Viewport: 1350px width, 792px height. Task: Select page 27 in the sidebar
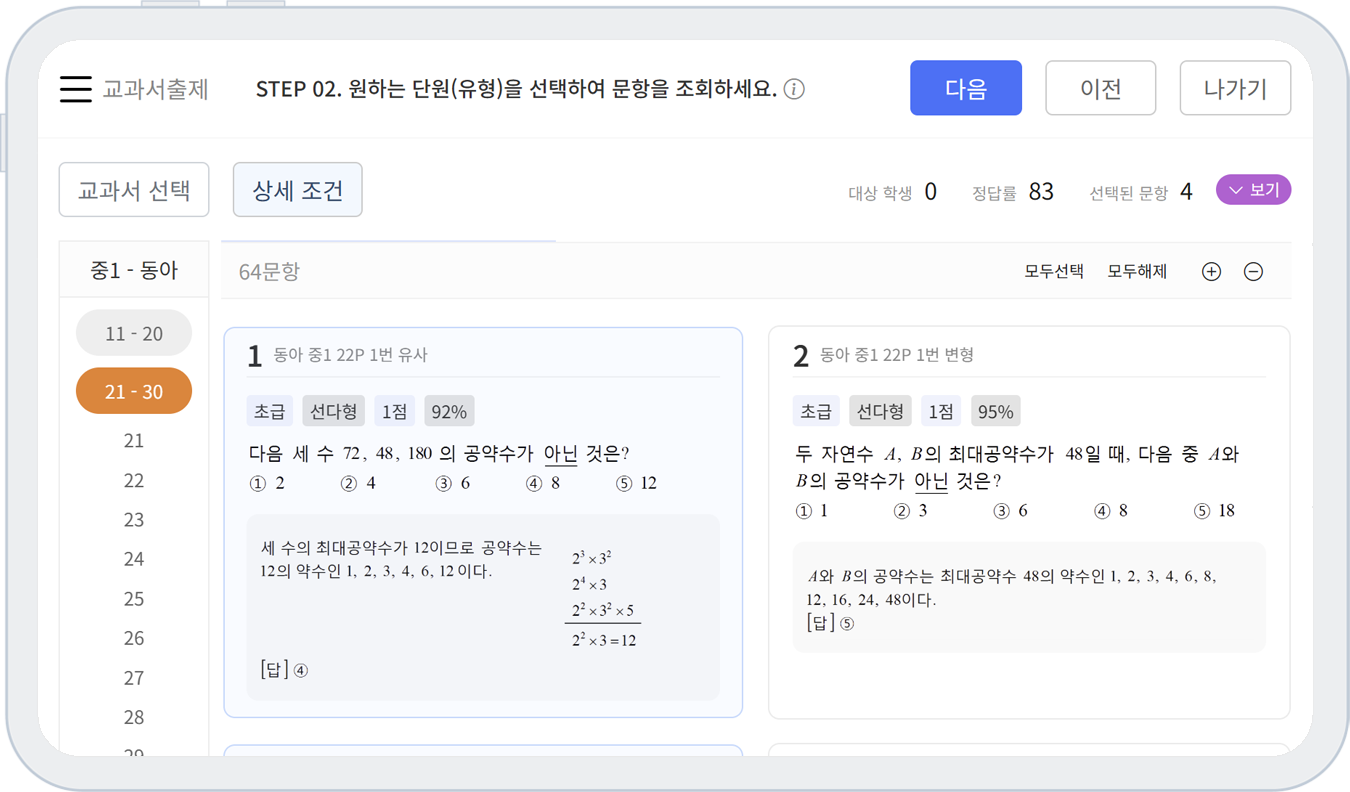(134, 678)
